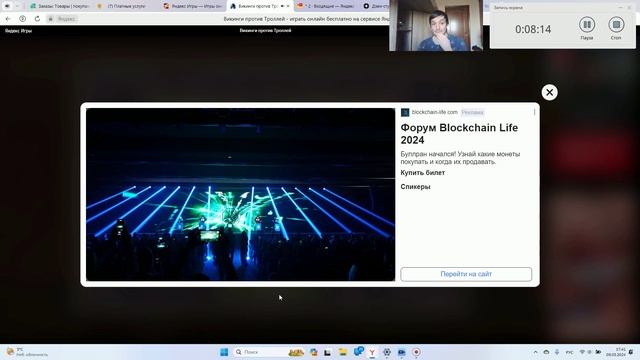This screenshot has width=640, height=360.
Task: Click the "Реклама" label in the ad
Action: (x=472, y=112)
